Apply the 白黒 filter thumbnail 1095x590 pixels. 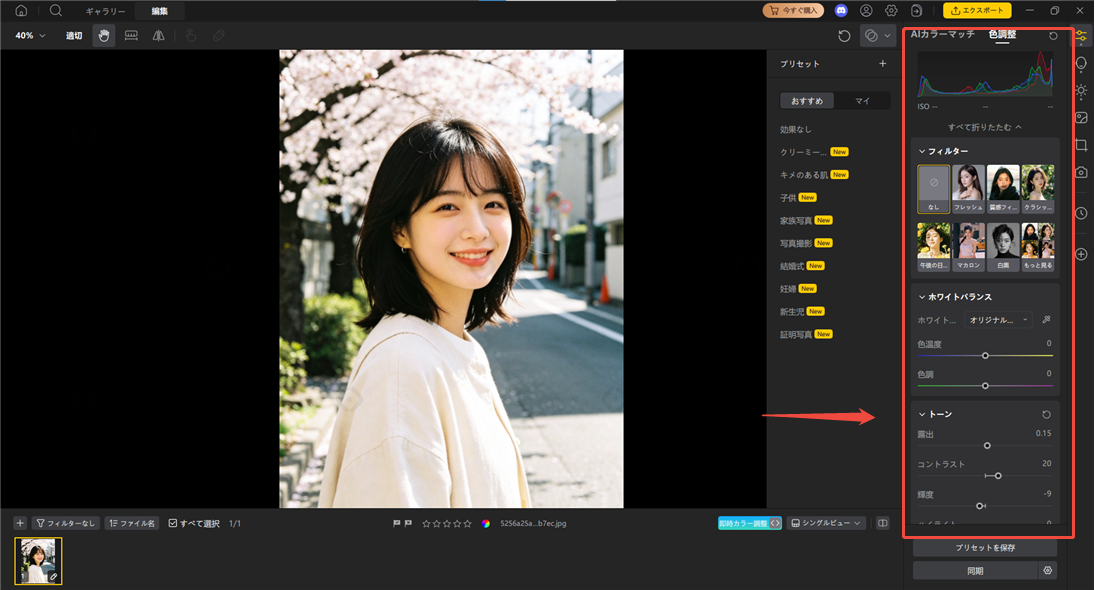pos(1003,247)
